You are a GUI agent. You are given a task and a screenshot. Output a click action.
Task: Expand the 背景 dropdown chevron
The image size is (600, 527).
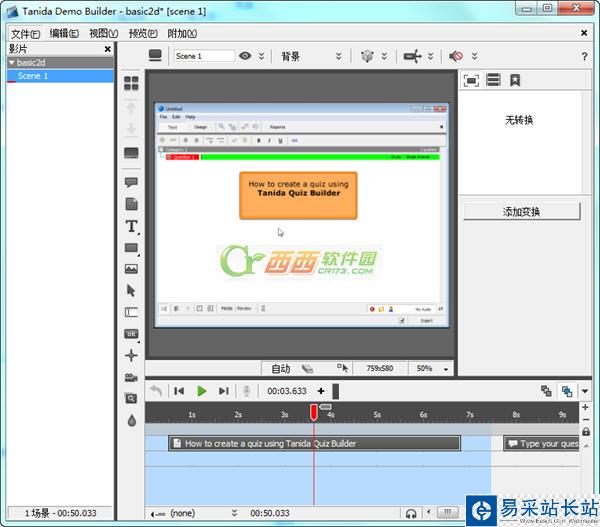[x=339, y=56]
